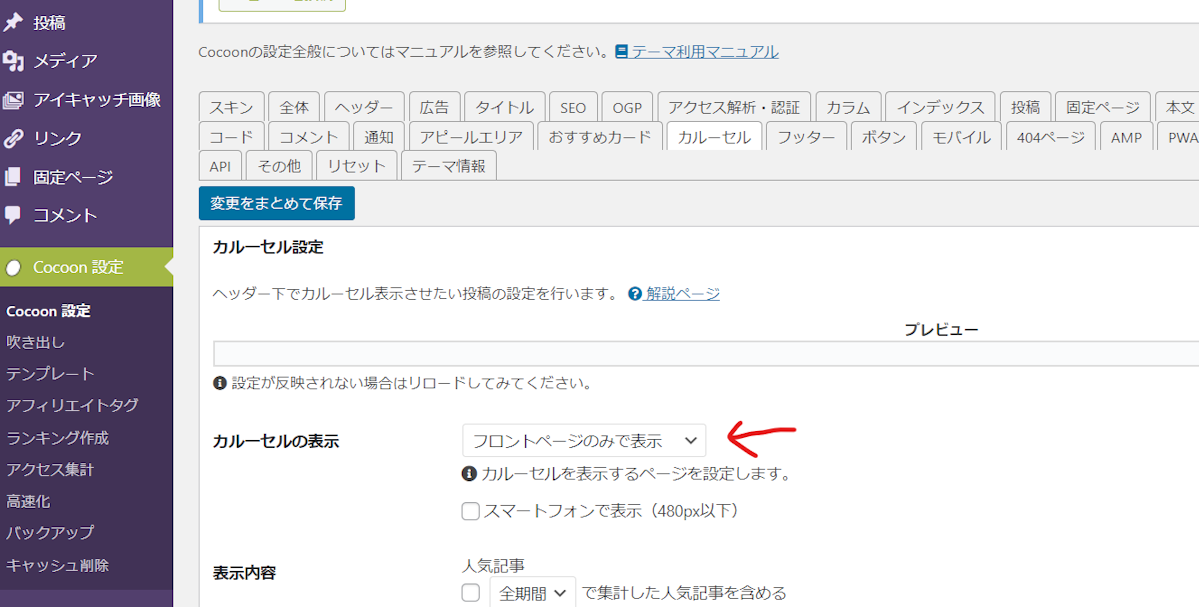Image resolution: width=1199 pixels, height=607 pixels.
Task: Open アフィリエイトタグ submenu item
Action: tap(72, 405)
